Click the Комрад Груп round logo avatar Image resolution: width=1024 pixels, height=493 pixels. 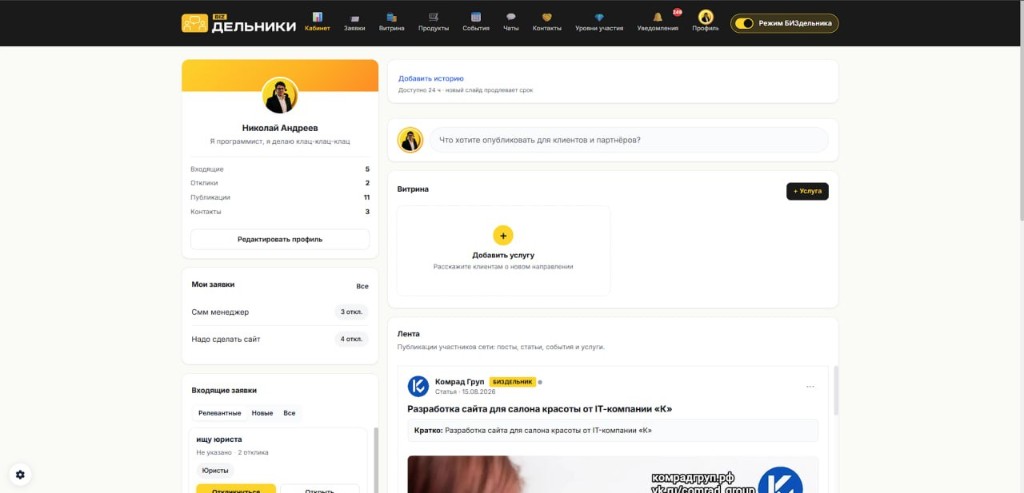coord(418,386)
